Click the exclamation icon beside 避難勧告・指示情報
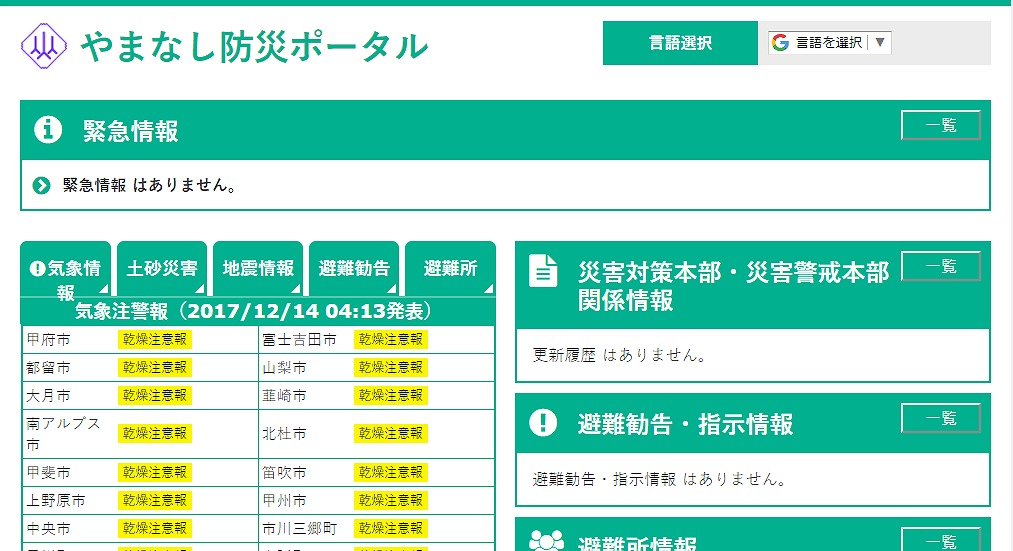Viewport: 1013px width, 551px height. tap(543, 423)
